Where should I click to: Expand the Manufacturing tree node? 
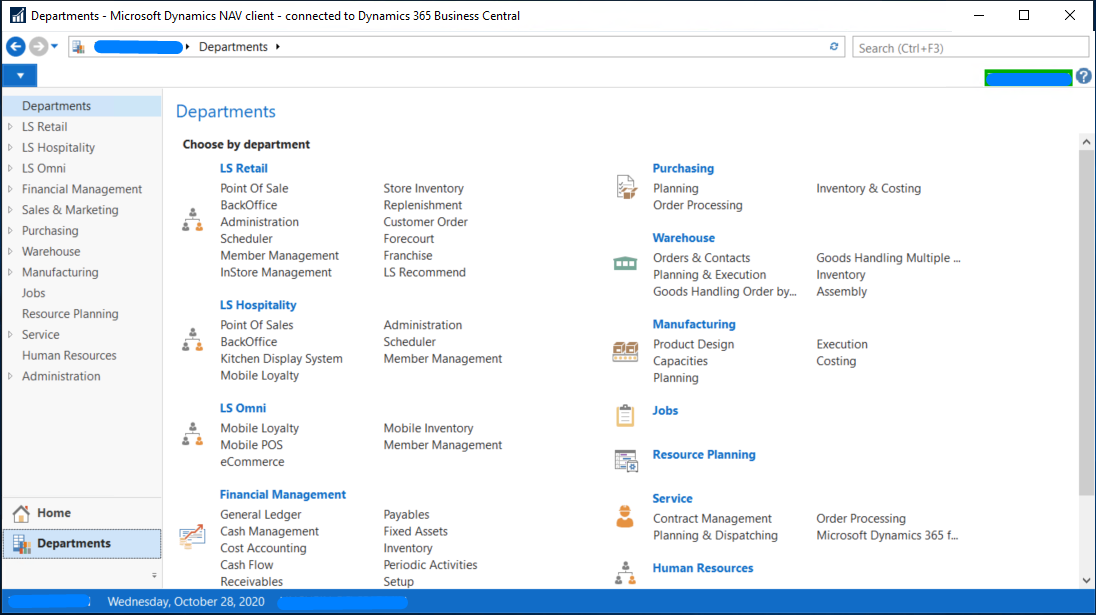coord(10,272)
